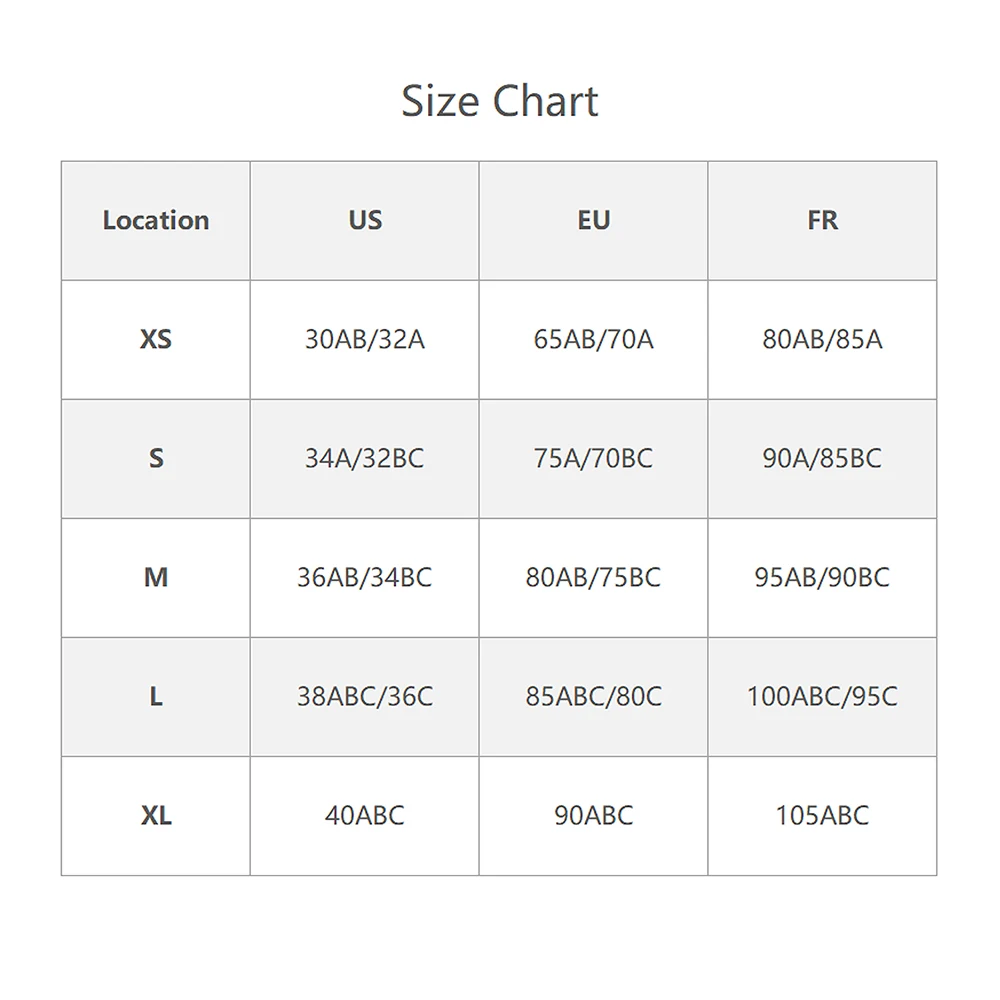The image size is (1000, 1000).
Task: Click the 80AB/85A cell
Action: 822,339
